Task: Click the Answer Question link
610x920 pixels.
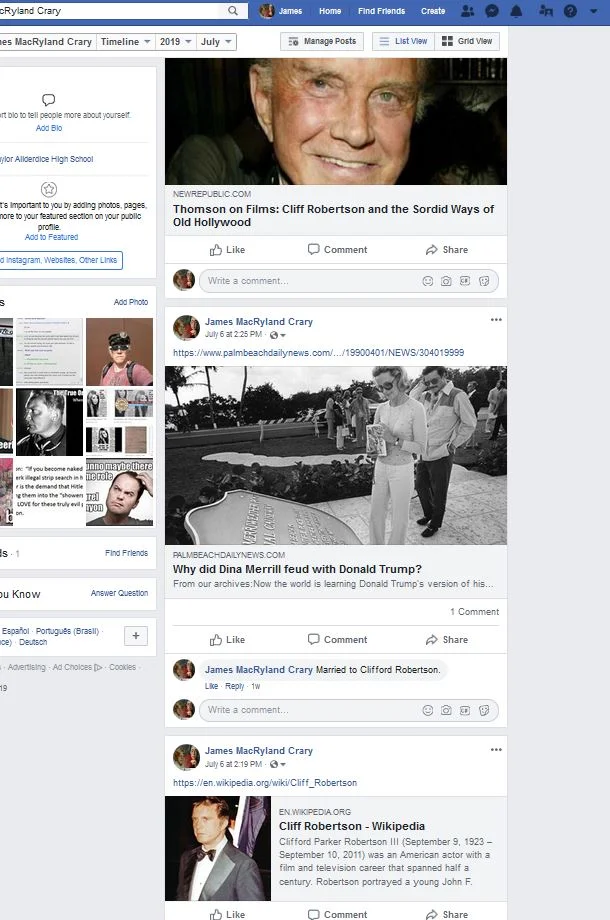Action: click(120, 593)
